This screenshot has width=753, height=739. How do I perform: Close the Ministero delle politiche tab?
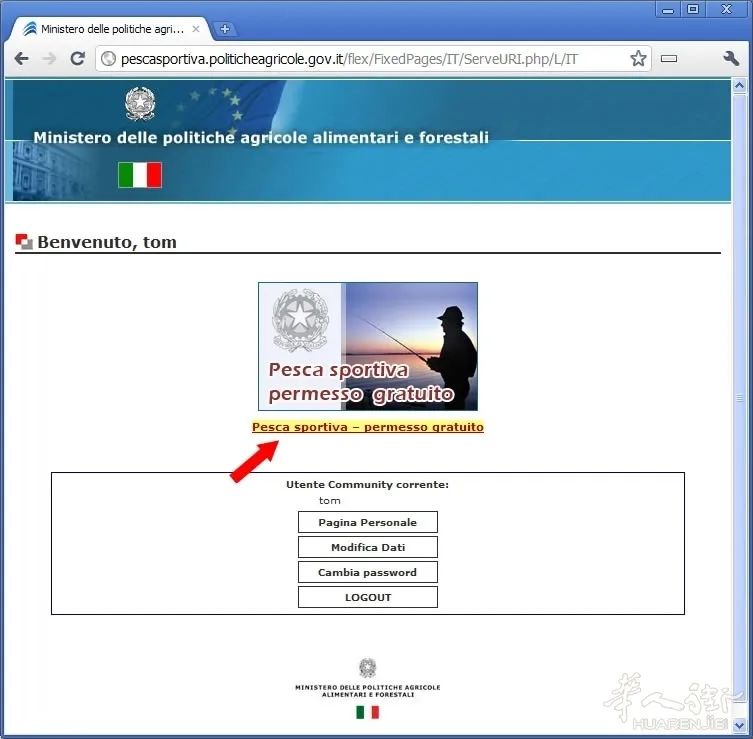pyautogui.click(x=196, y=29)
